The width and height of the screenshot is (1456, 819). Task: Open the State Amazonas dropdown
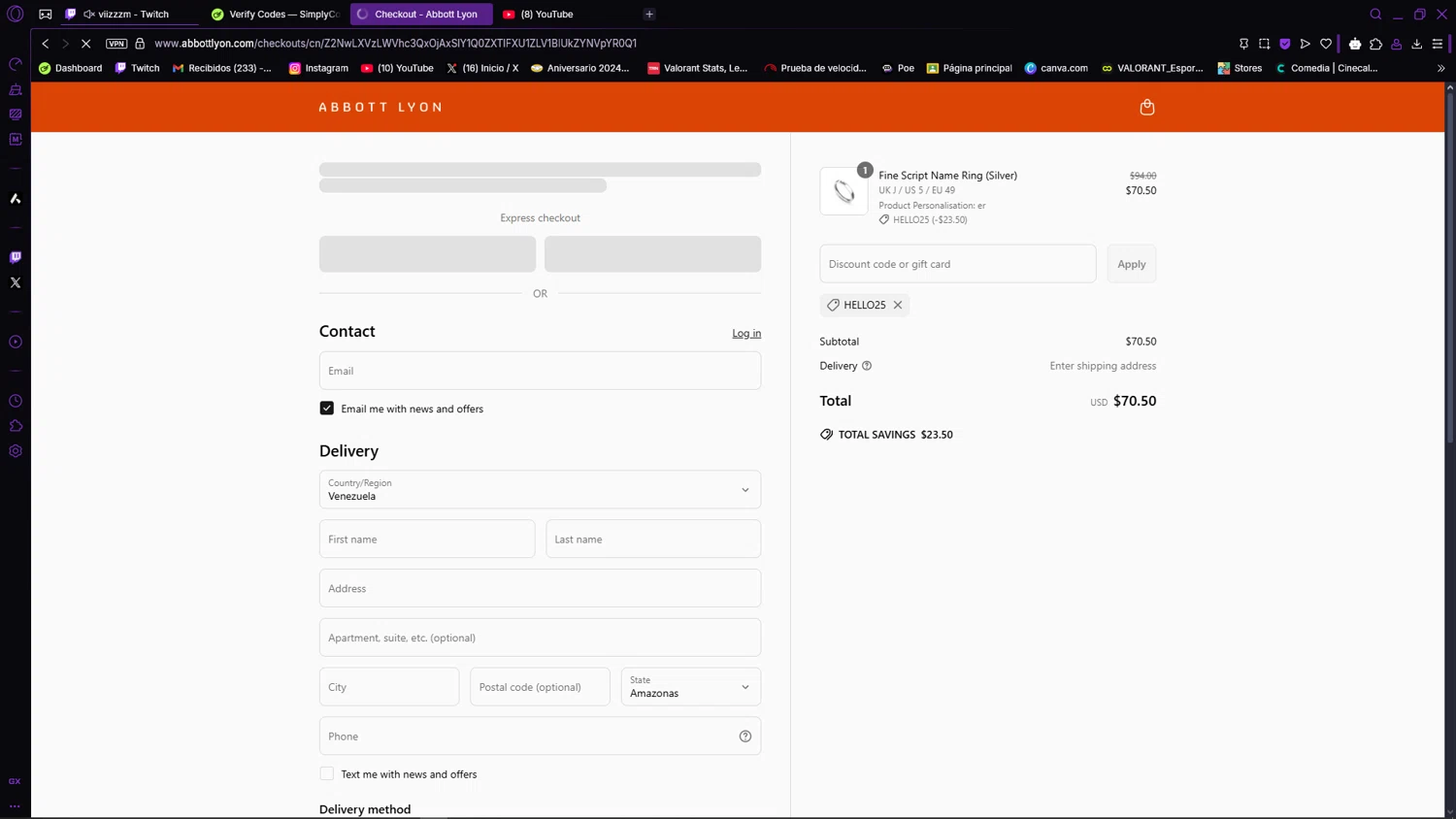coord(691,687)
